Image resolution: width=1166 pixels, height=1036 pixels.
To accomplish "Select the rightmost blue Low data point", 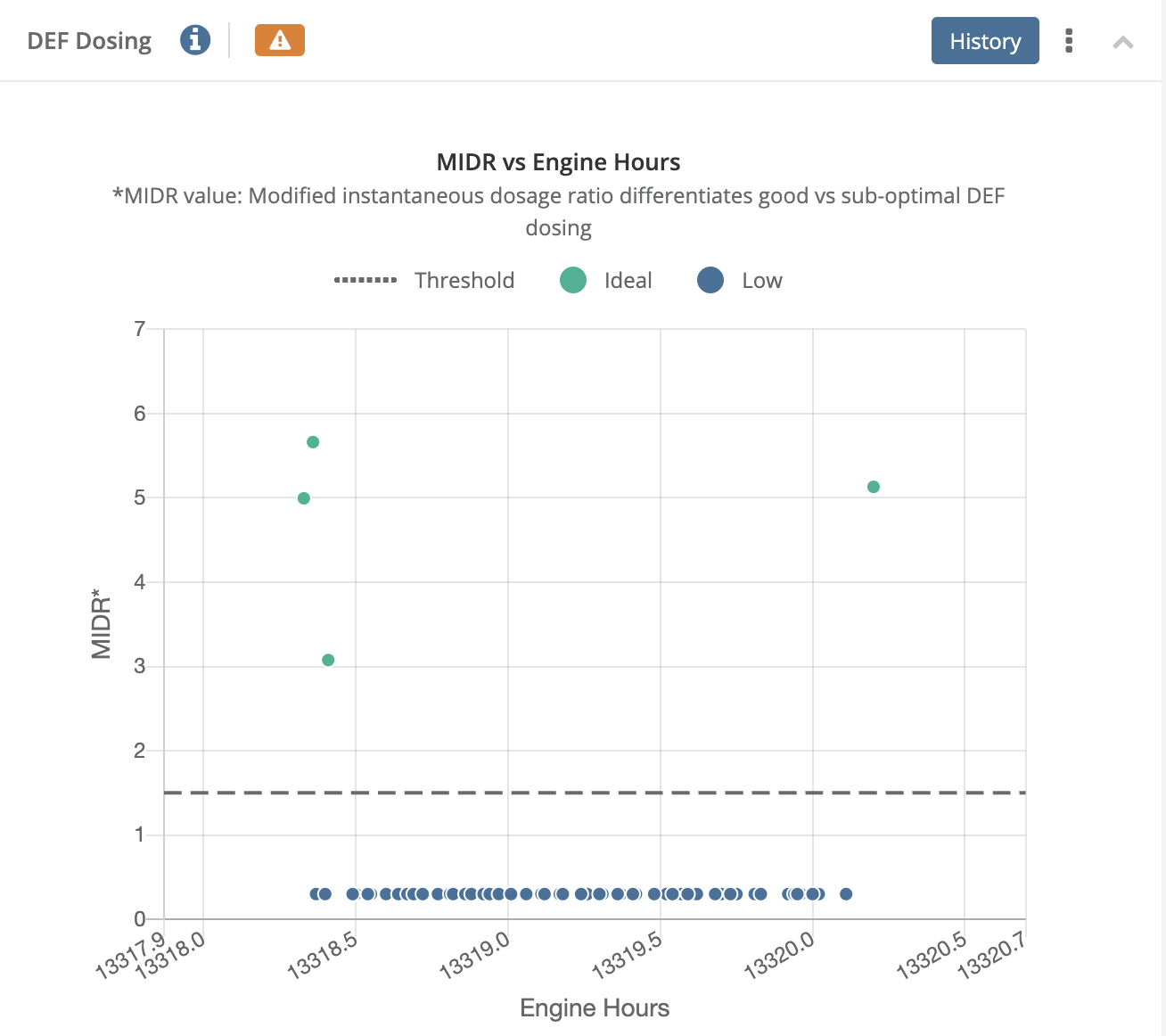I will tap(846, 894).
